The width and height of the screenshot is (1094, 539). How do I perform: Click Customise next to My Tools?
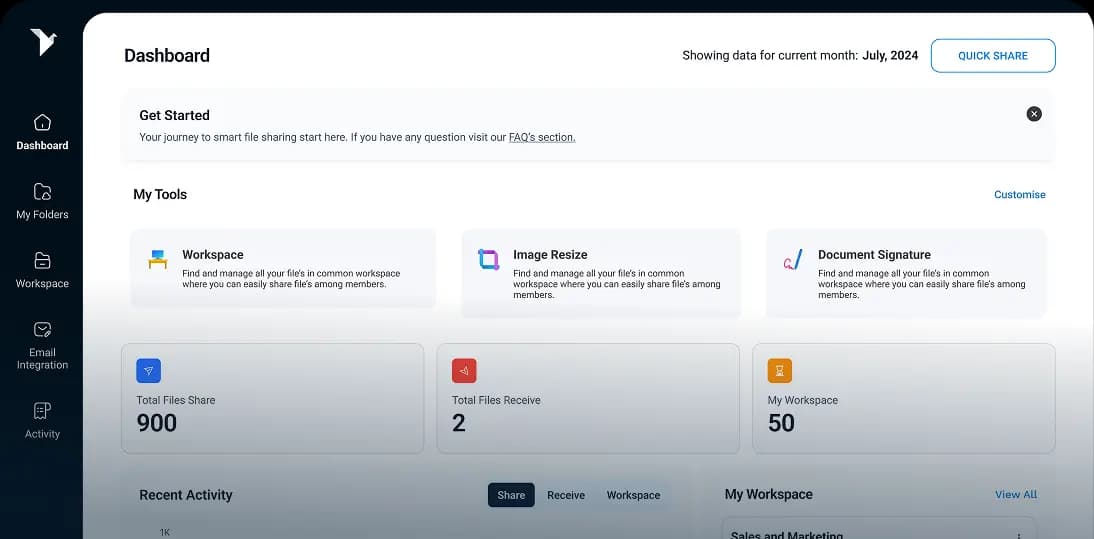(1019, 195)
